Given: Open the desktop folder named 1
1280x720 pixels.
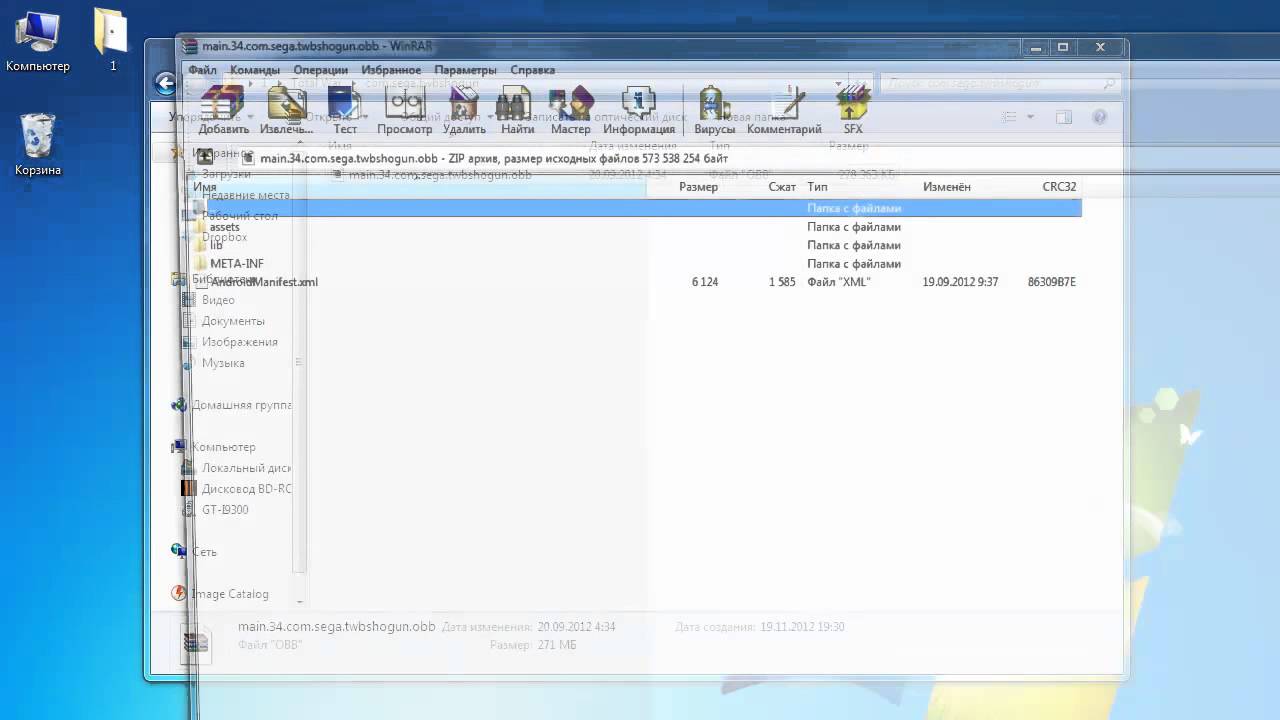Looking at the screenshot, I should point(112,40).
